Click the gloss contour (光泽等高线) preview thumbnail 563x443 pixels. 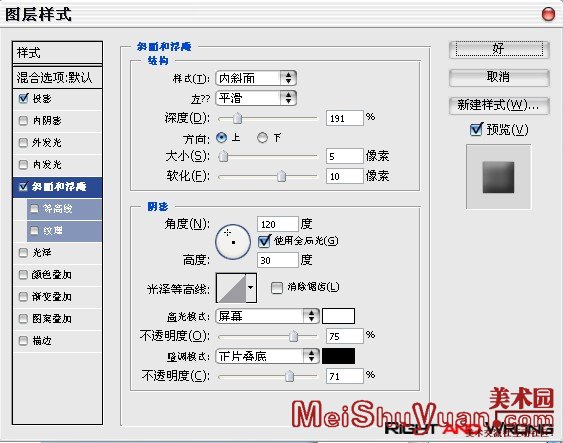(x=231, y=288)
